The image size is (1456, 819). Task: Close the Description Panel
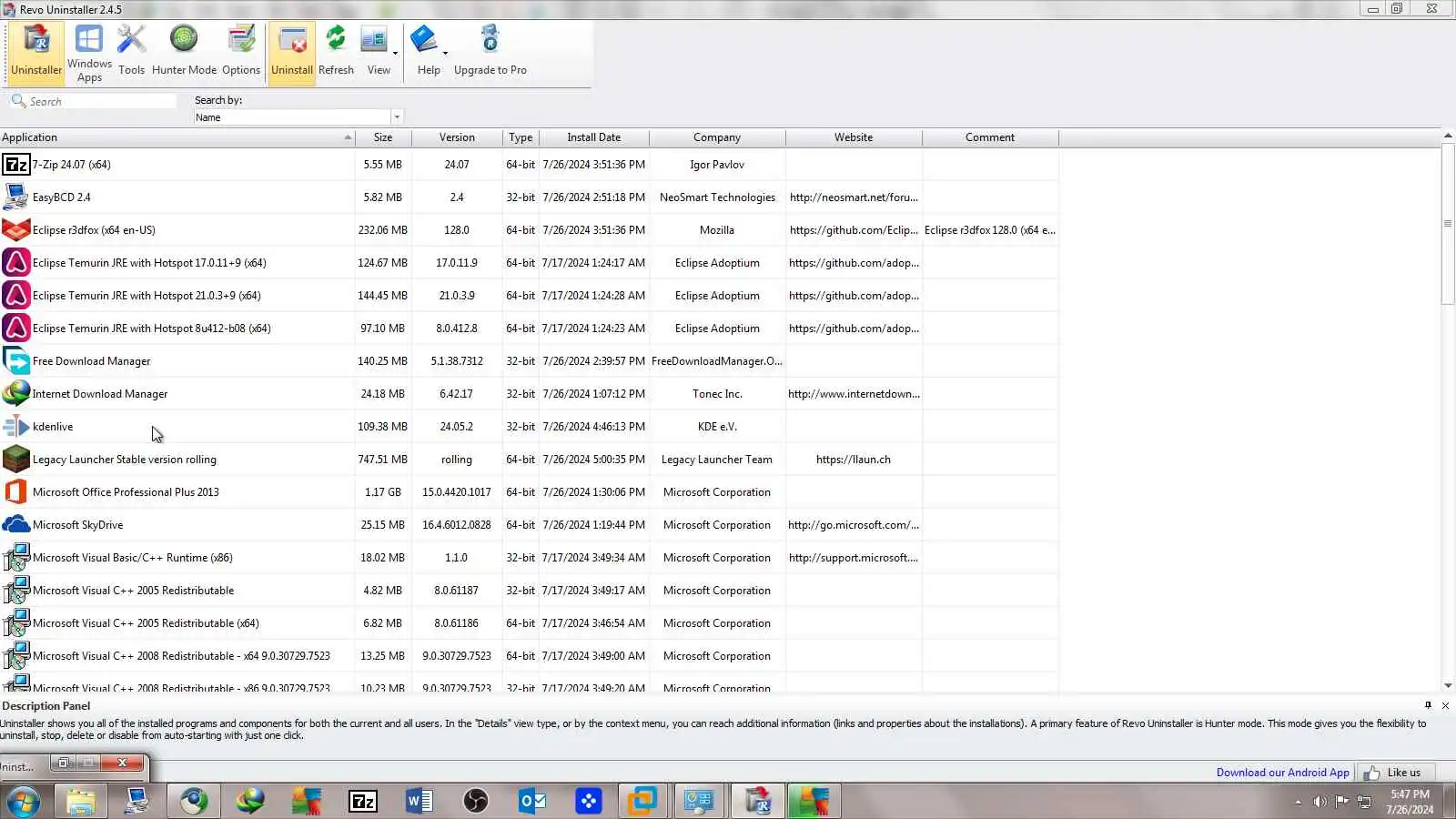point(1445,705)
